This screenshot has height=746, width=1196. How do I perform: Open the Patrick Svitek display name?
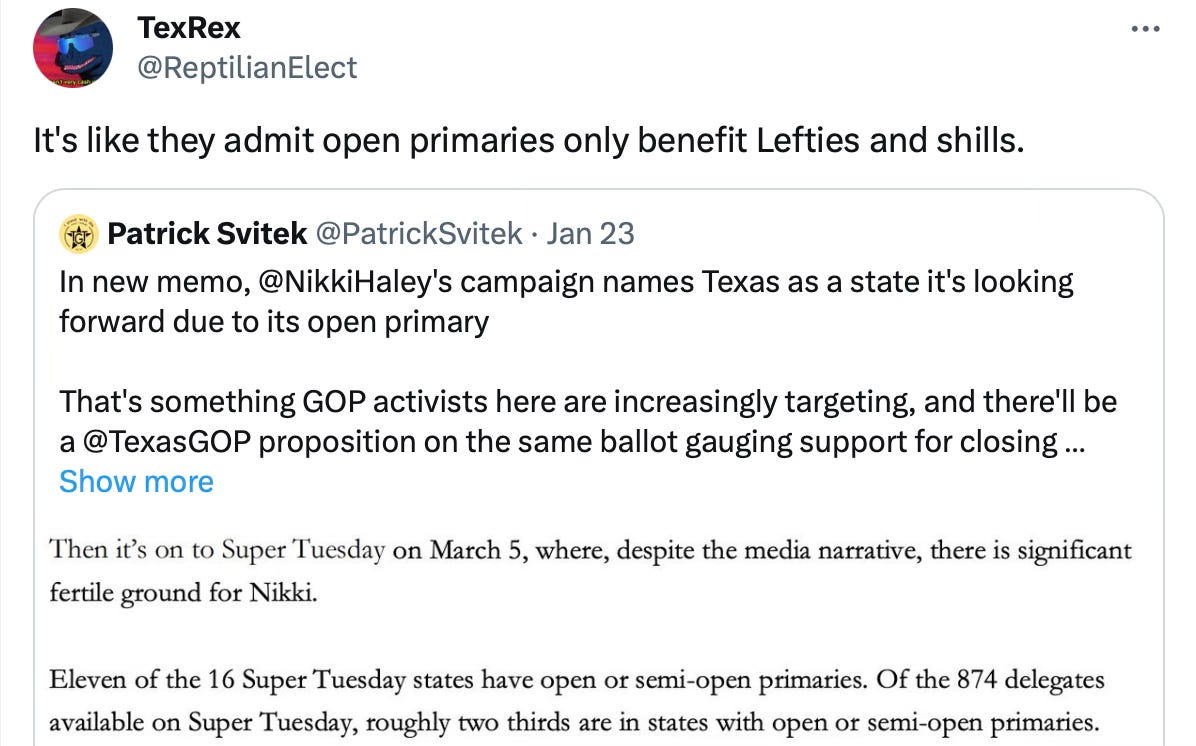click(x=207, y=233)
